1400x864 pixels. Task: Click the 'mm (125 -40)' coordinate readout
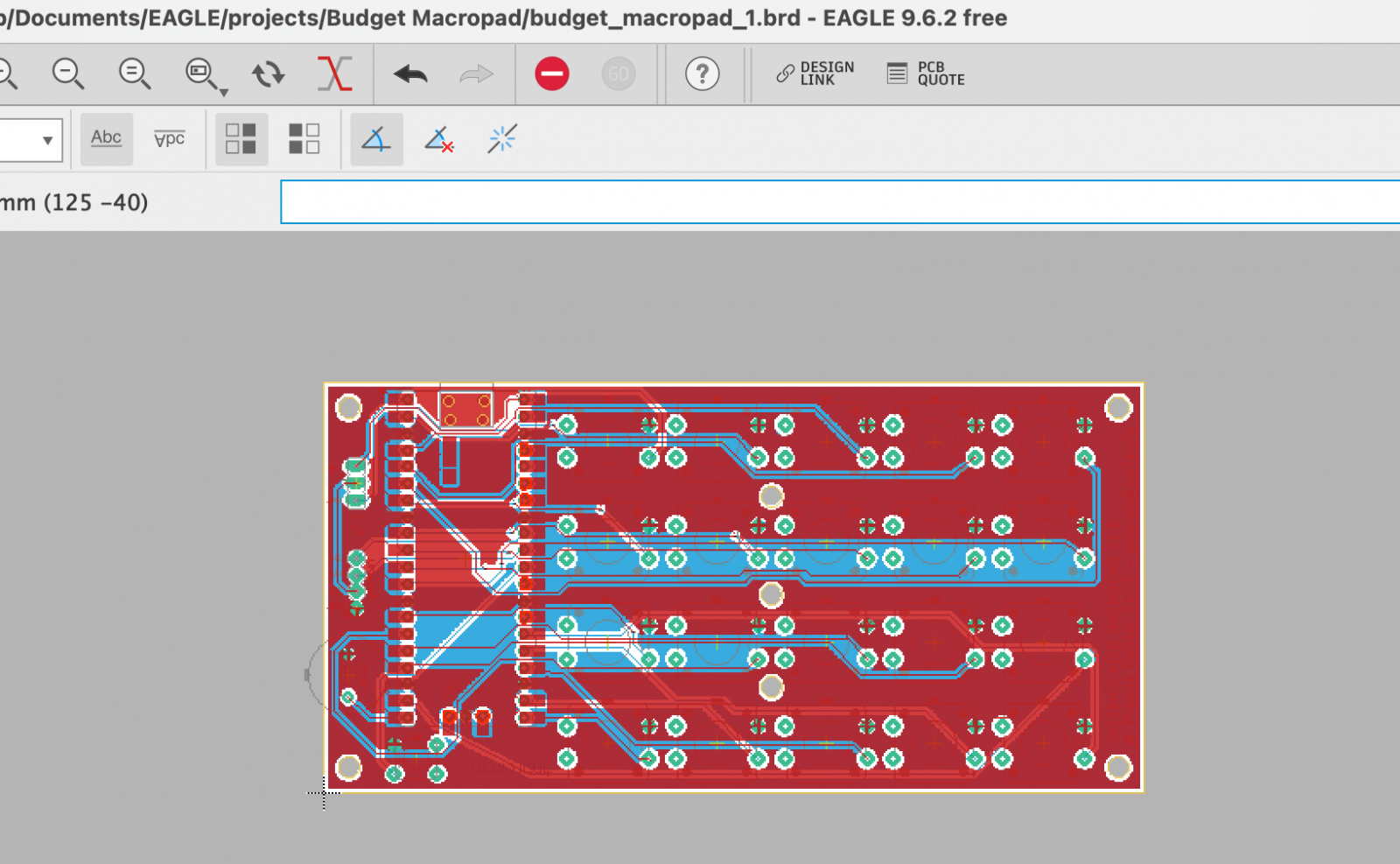(x=73, y=202)
